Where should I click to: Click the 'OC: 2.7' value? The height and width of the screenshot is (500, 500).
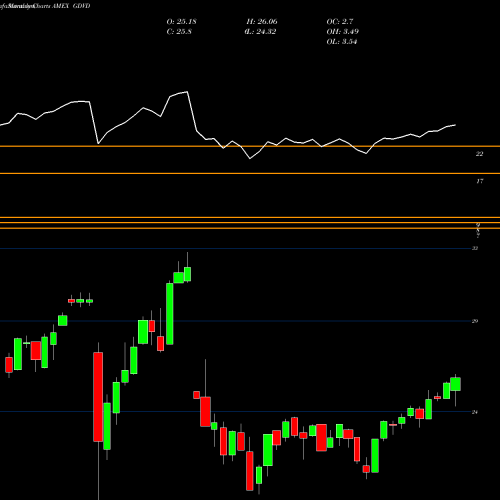pyautogui.click(x=340, y=22)
